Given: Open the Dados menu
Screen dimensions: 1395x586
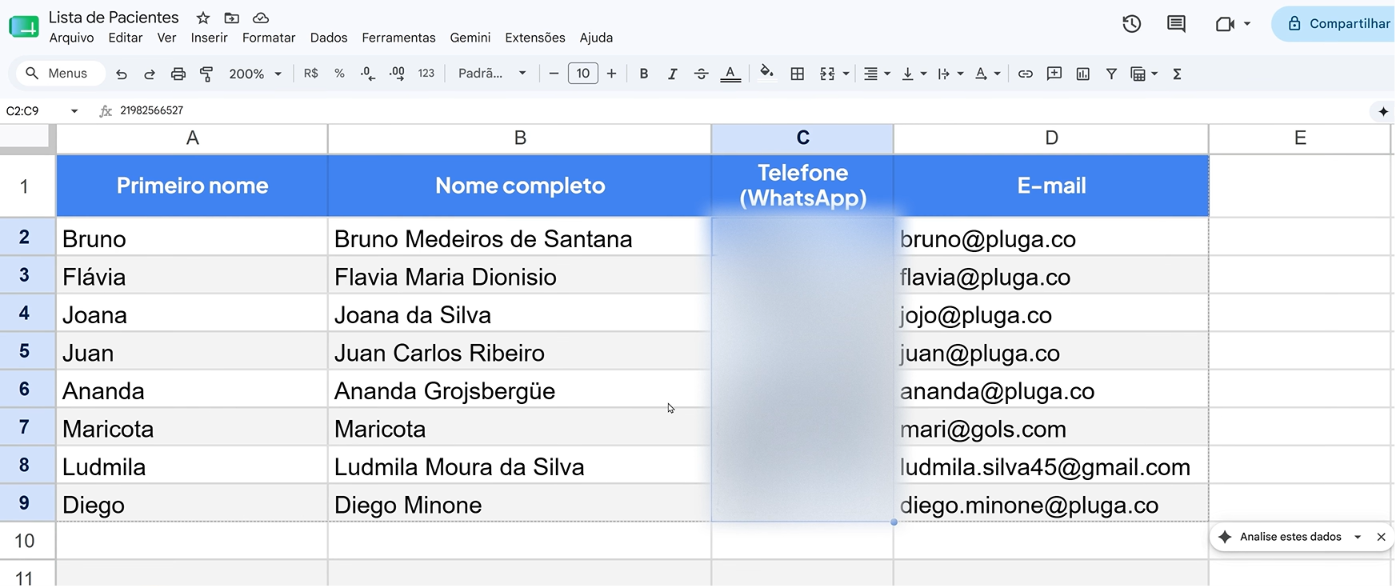Looking at the screenshot, I should [328, 38].
